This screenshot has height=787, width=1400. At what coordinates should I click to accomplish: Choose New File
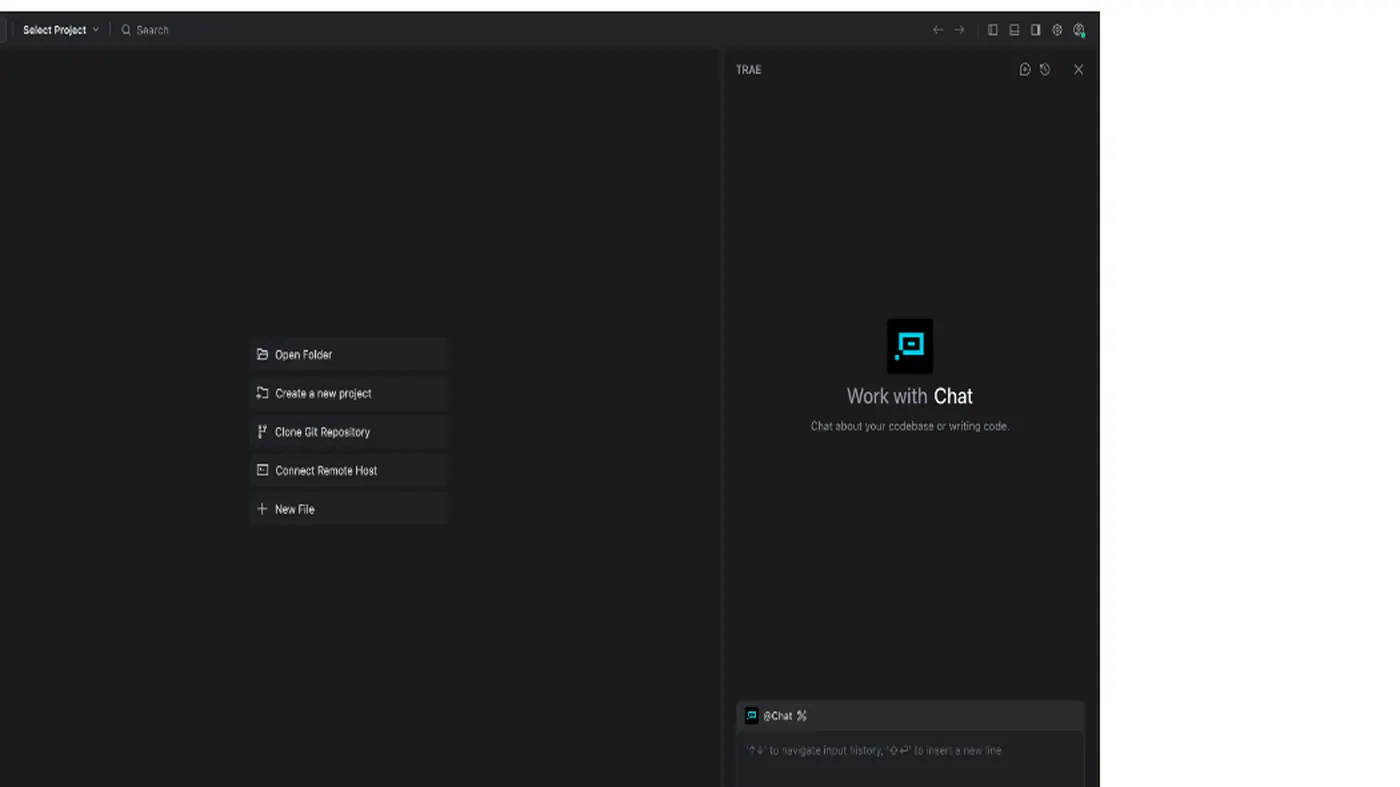pyautogui.click(x=348, y=509)
